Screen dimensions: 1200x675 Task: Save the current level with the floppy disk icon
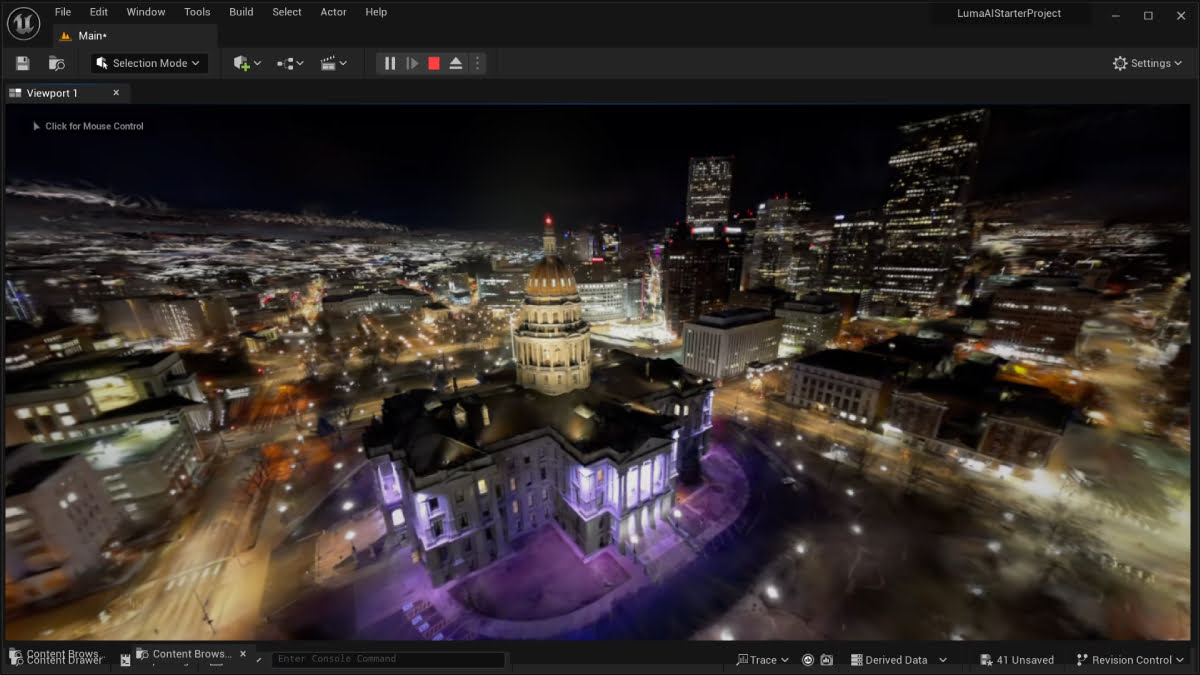(23, 63)
